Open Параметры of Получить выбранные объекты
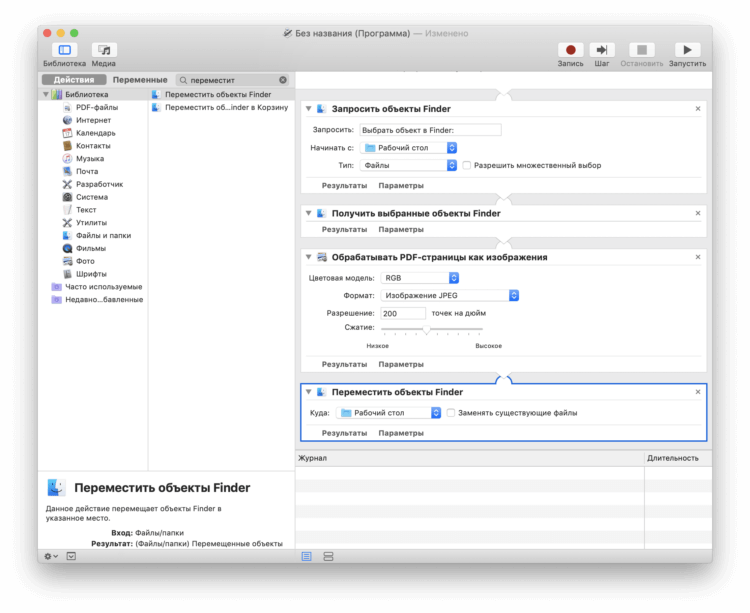 [x=401, y=230]
